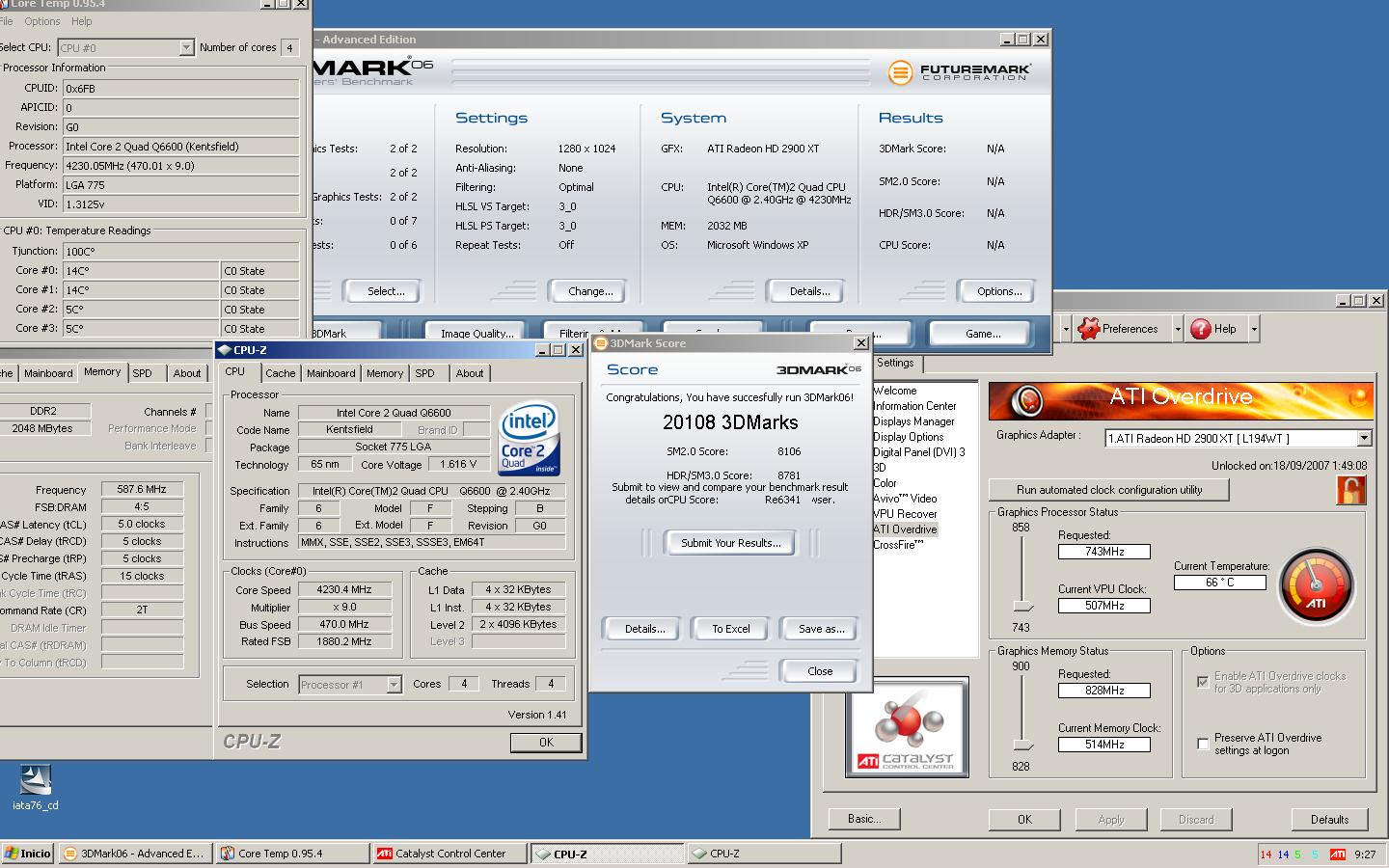This screenshot has height=868, width=1389.
Task: Click the To Excel button
Action: (x=730, y=629)
